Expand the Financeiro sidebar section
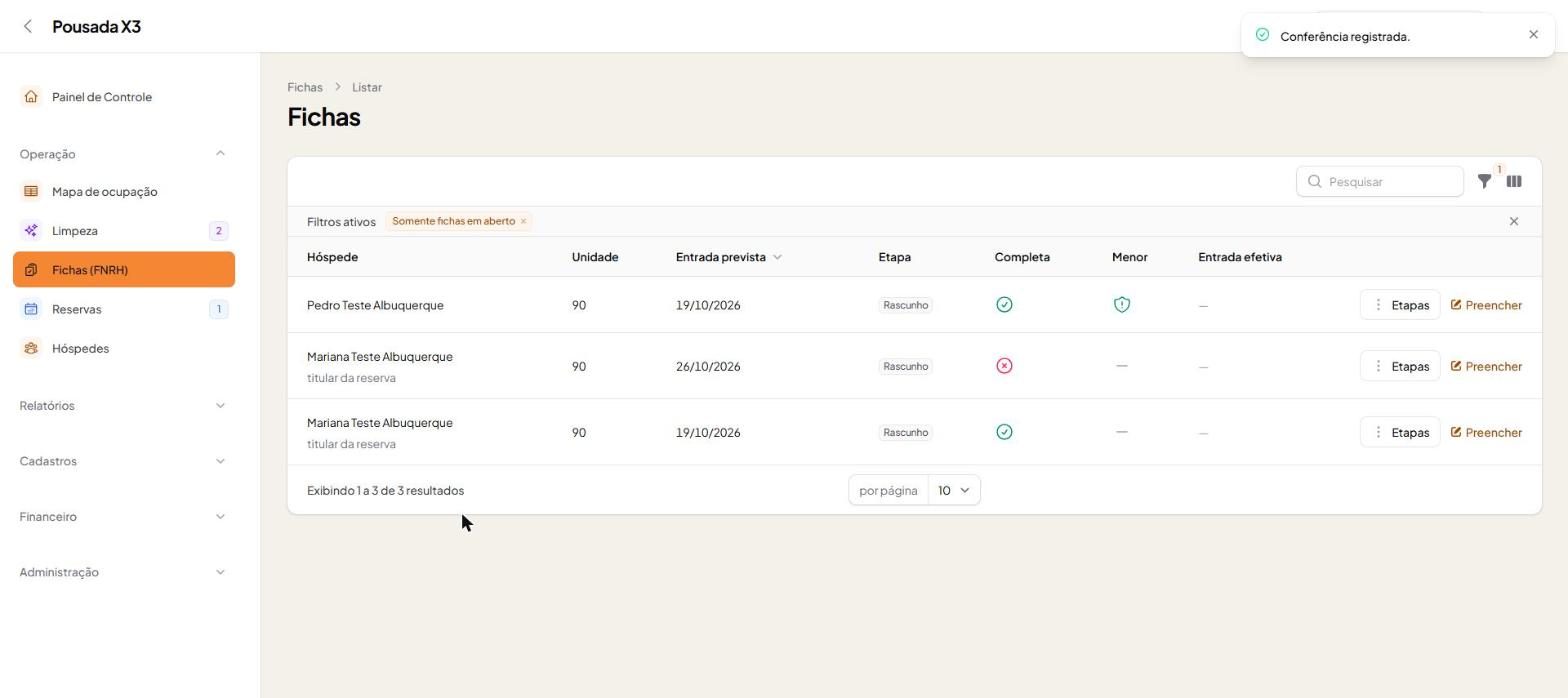The width and height of the screenshot is (1568, 698). pos(124,517)
